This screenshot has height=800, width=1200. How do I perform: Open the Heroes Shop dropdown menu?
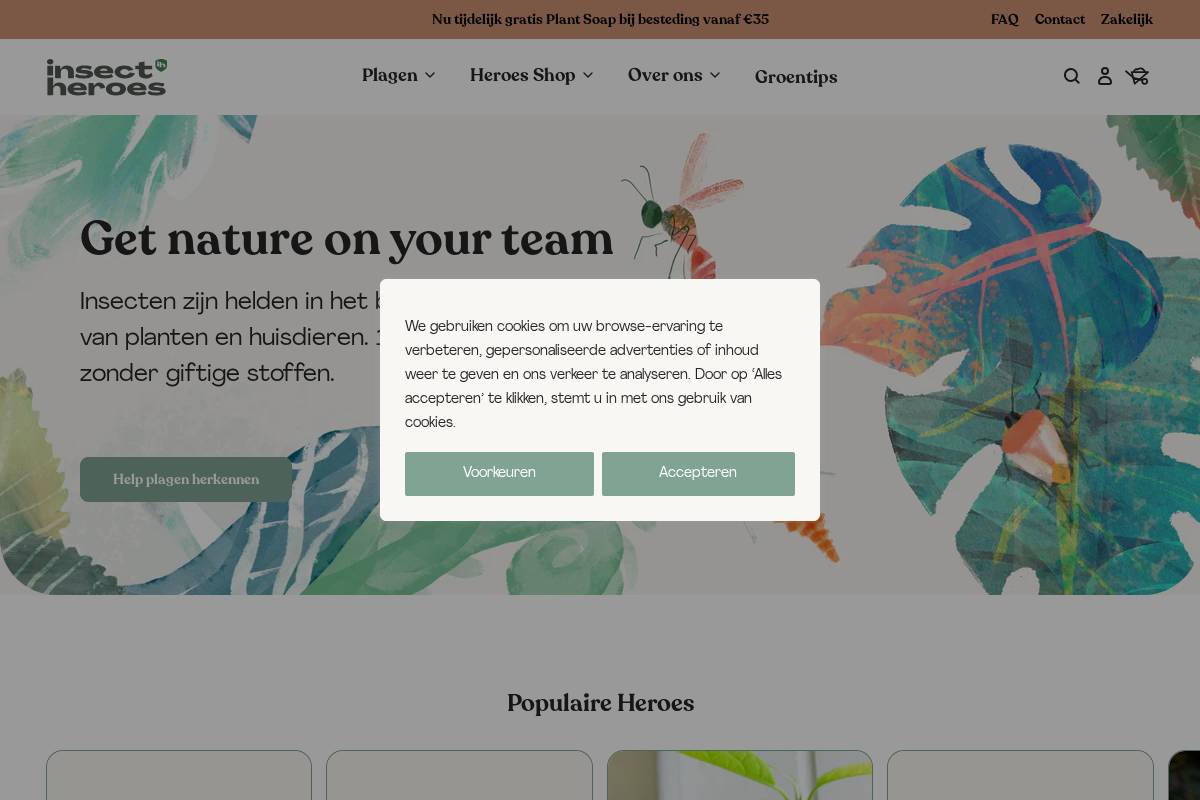click(x=531, y=76)
